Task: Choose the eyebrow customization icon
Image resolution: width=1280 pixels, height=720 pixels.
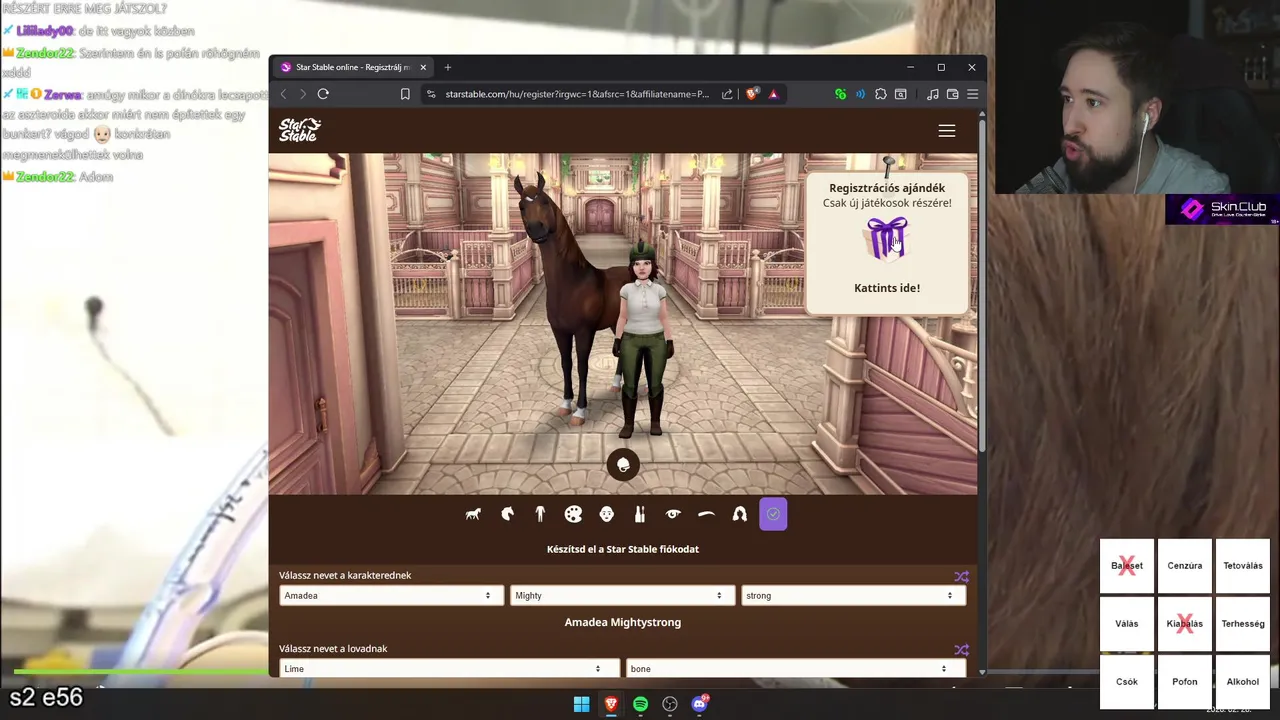Action: coord(706,514)
